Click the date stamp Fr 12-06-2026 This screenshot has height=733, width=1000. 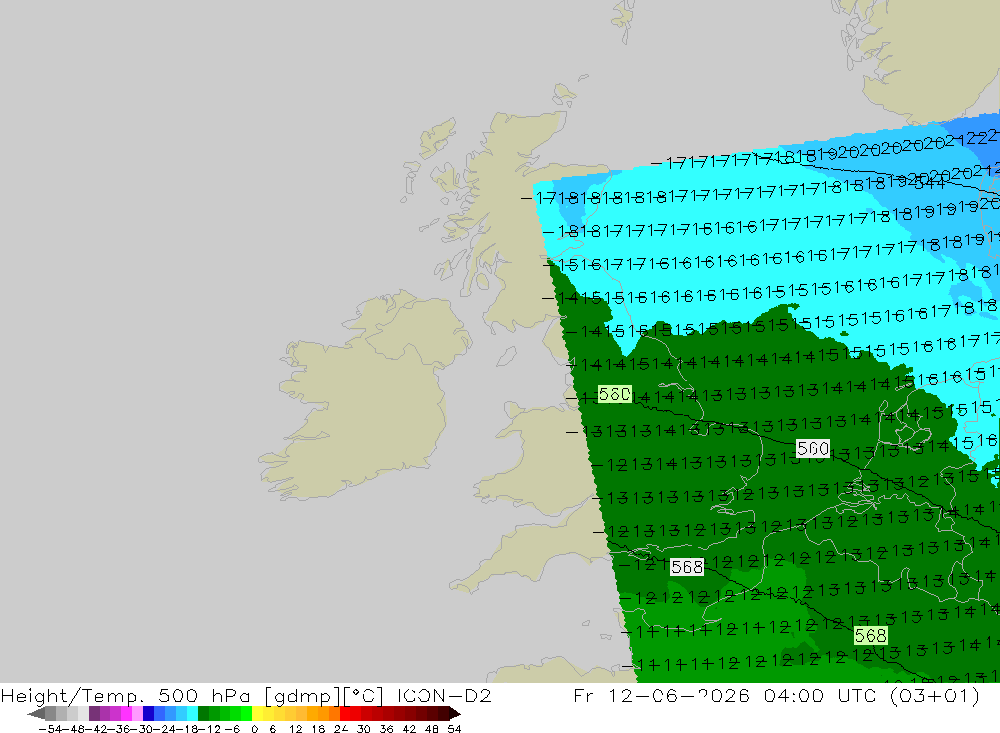click(x=661, y=695)
